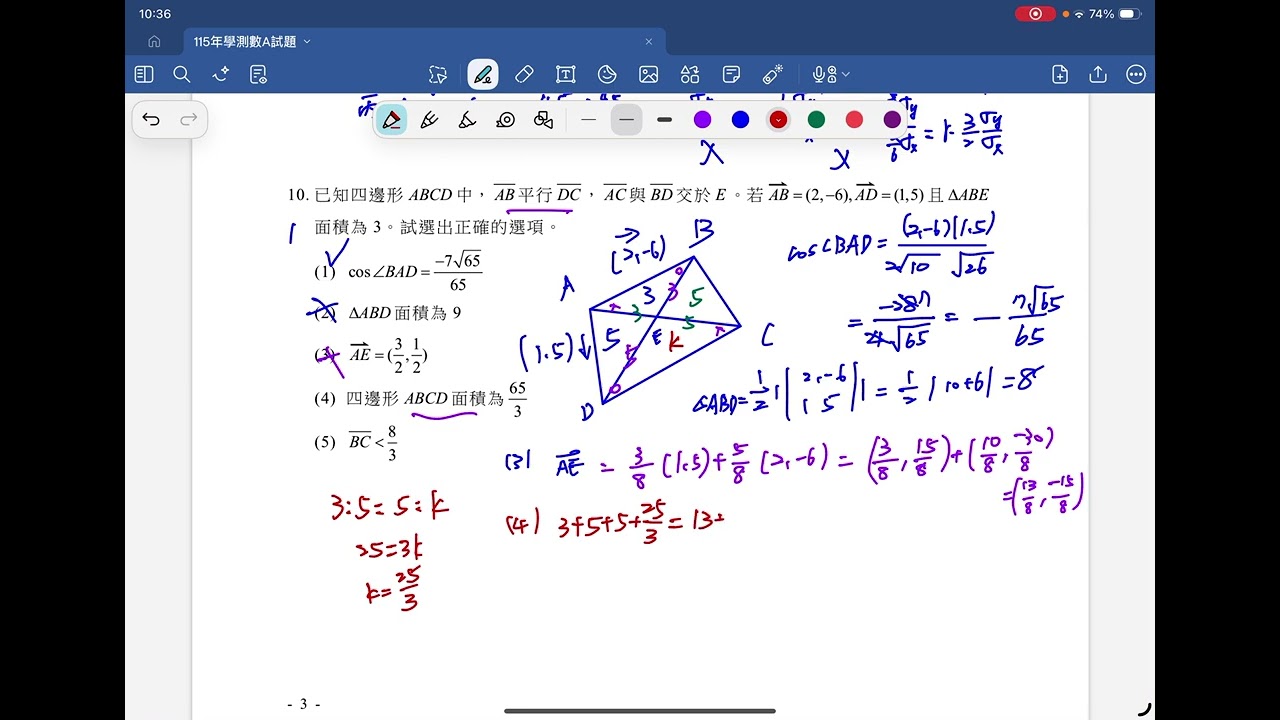Undo the last stroke
Screen dimensions: 1280x720
pyautogui.click(x=151, y=120)
